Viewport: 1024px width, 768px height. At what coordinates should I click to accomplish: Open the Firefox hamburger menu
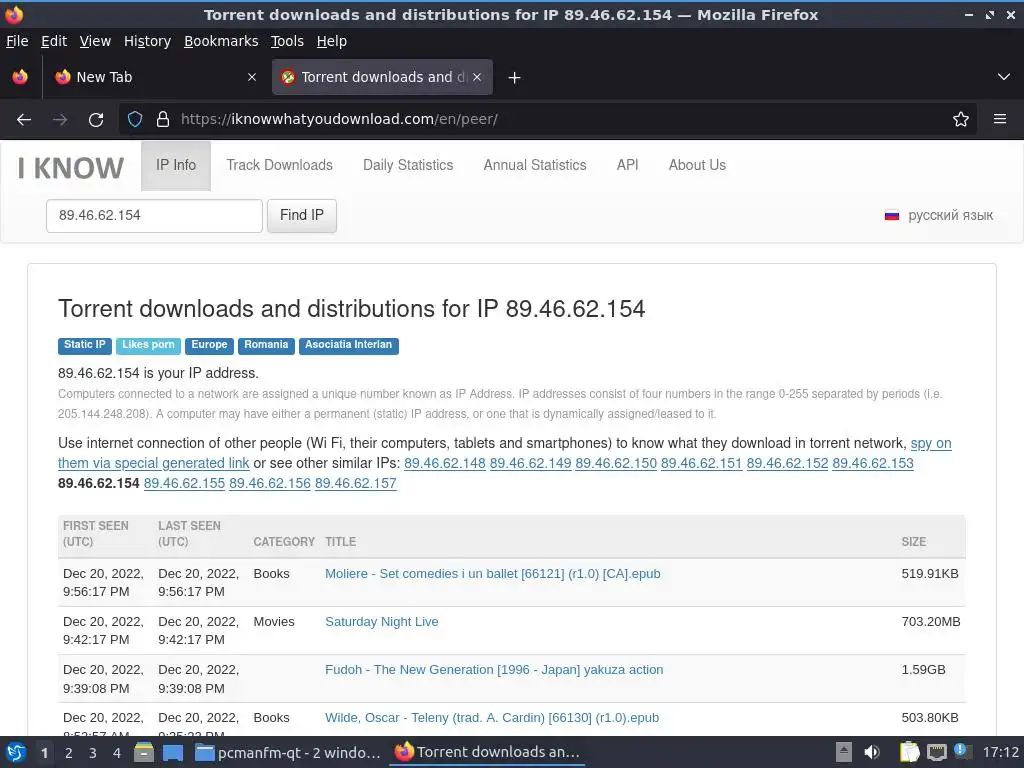pyautogui.click(x=1000, y=119)
